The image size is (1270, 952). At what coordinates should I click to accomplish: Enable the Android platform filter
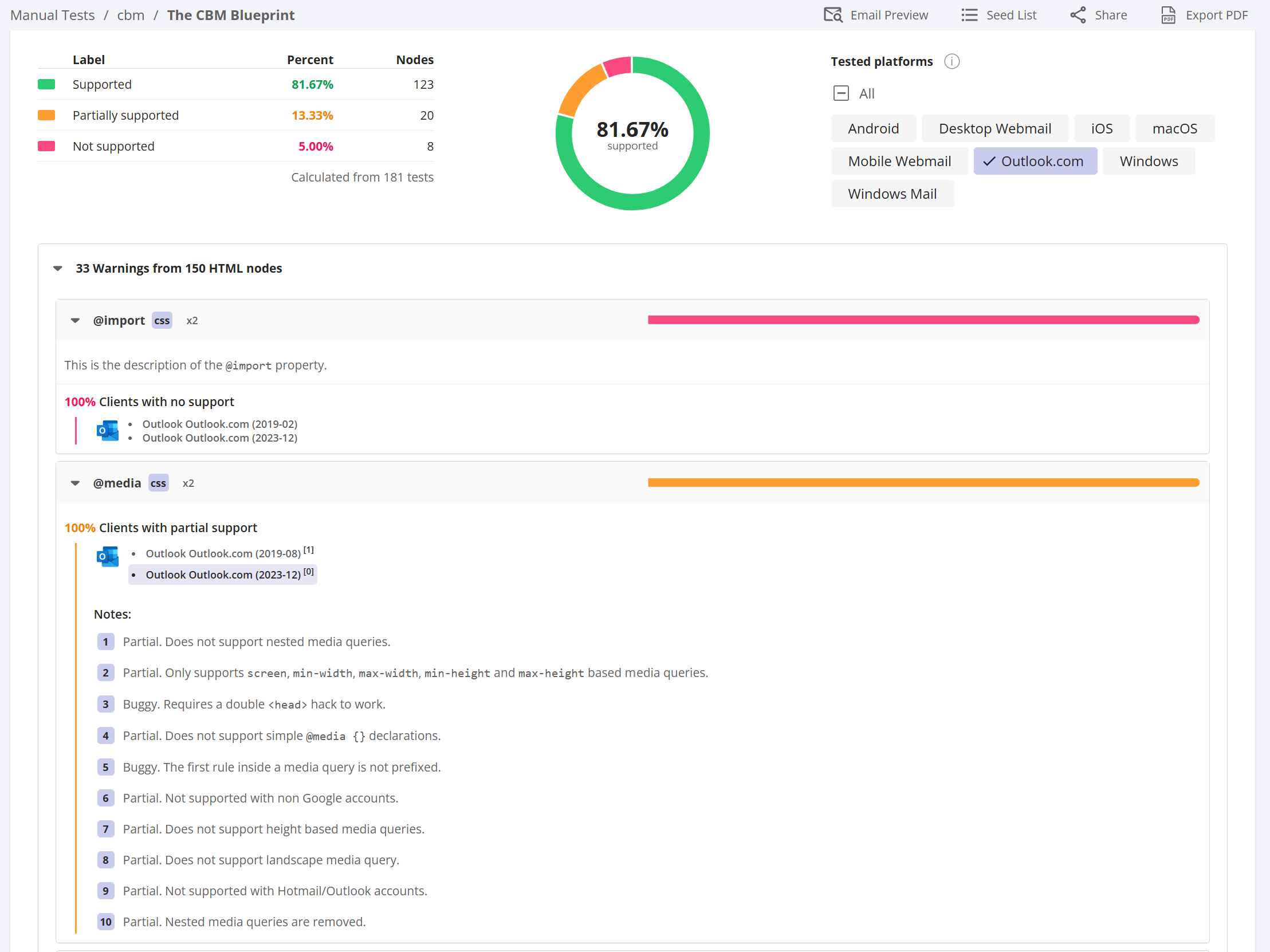pyautogui.click(x=872, y=129)
